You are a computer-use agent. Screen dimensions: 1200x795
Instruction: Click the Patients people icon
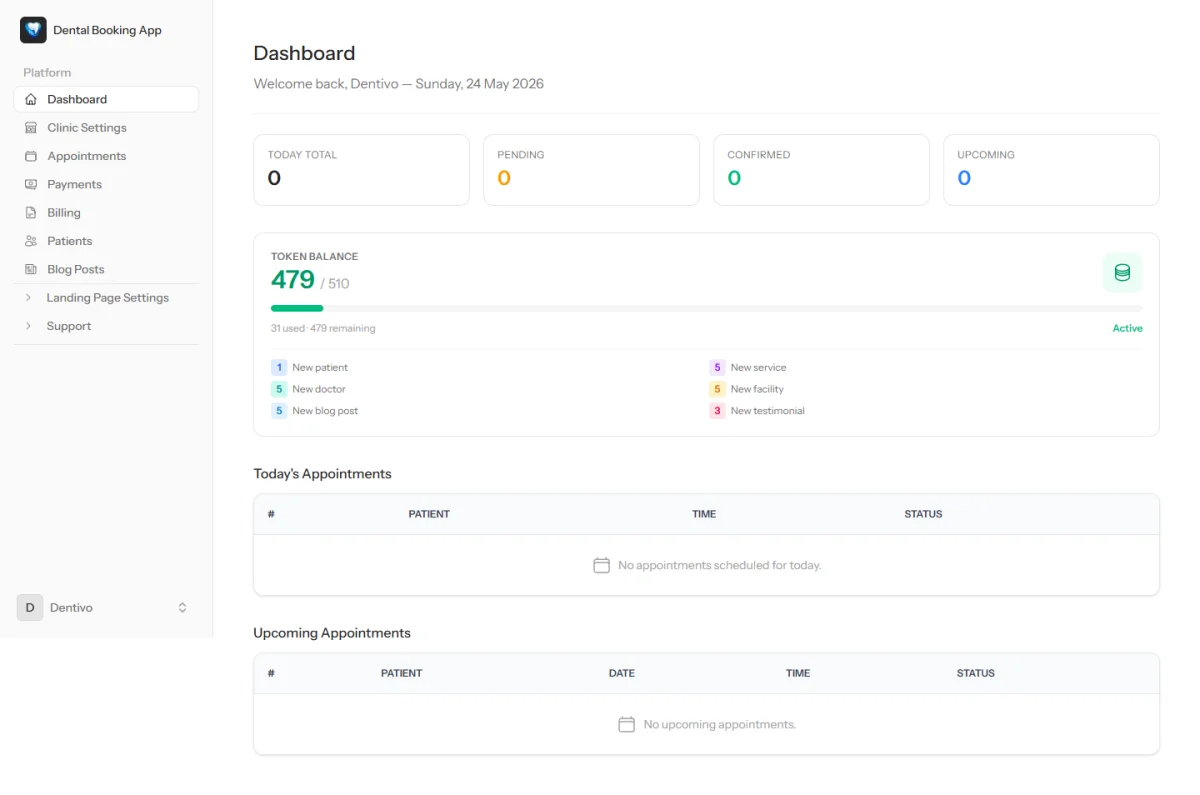coord(31,241)
